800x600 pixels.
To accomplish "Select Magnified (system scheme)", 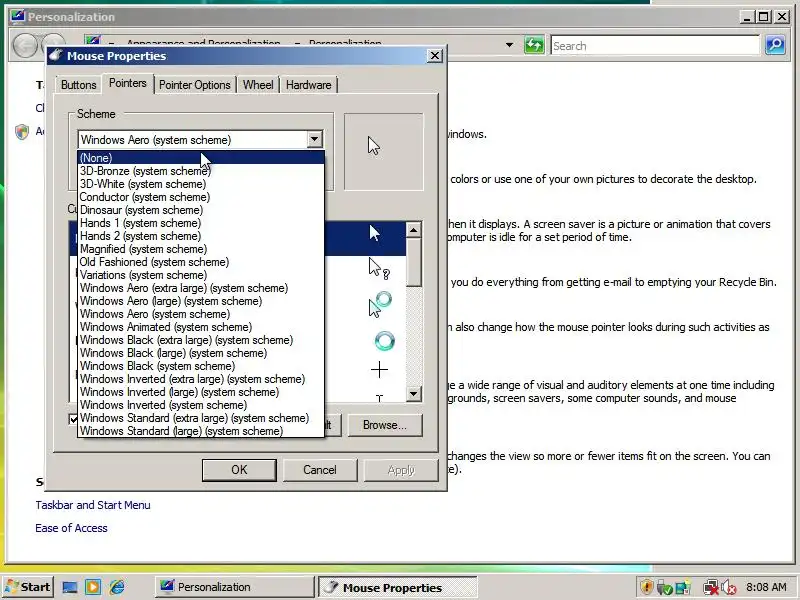I will pyautogui.click(x=201, y=249).
